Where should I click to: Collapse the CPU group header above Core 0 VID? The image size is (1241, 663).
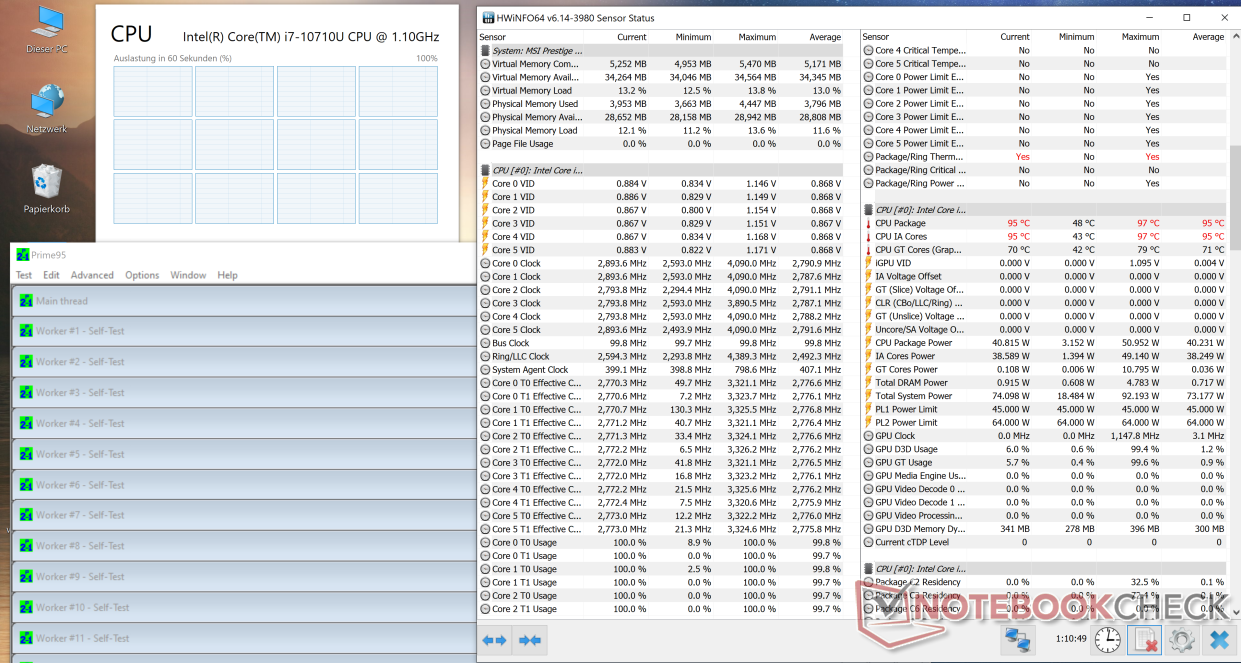click(x=662, y=170)
